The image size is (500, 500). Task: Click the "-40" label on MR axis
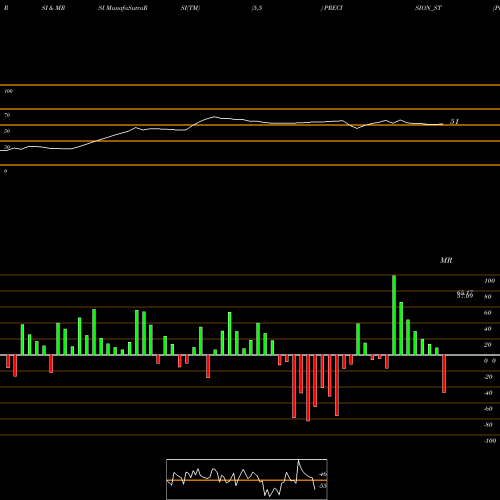(x=488, y=393)
